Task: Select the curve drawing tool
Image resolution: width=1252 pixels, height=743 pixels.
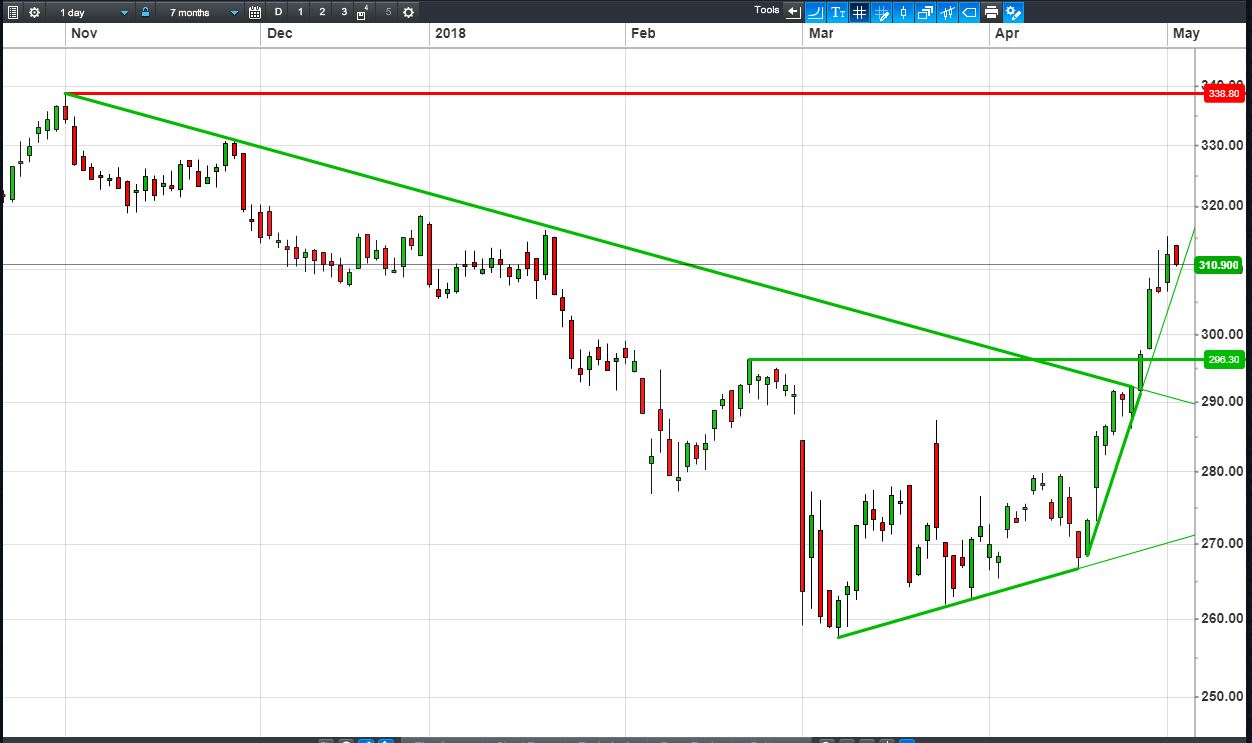Action: point(814,12)
